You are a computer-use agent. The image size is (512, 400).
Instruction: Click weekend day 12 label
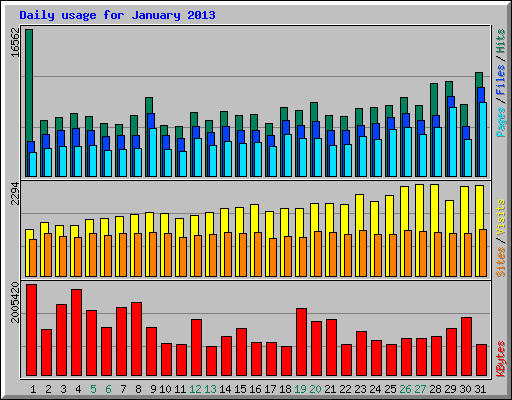(195, 389)
